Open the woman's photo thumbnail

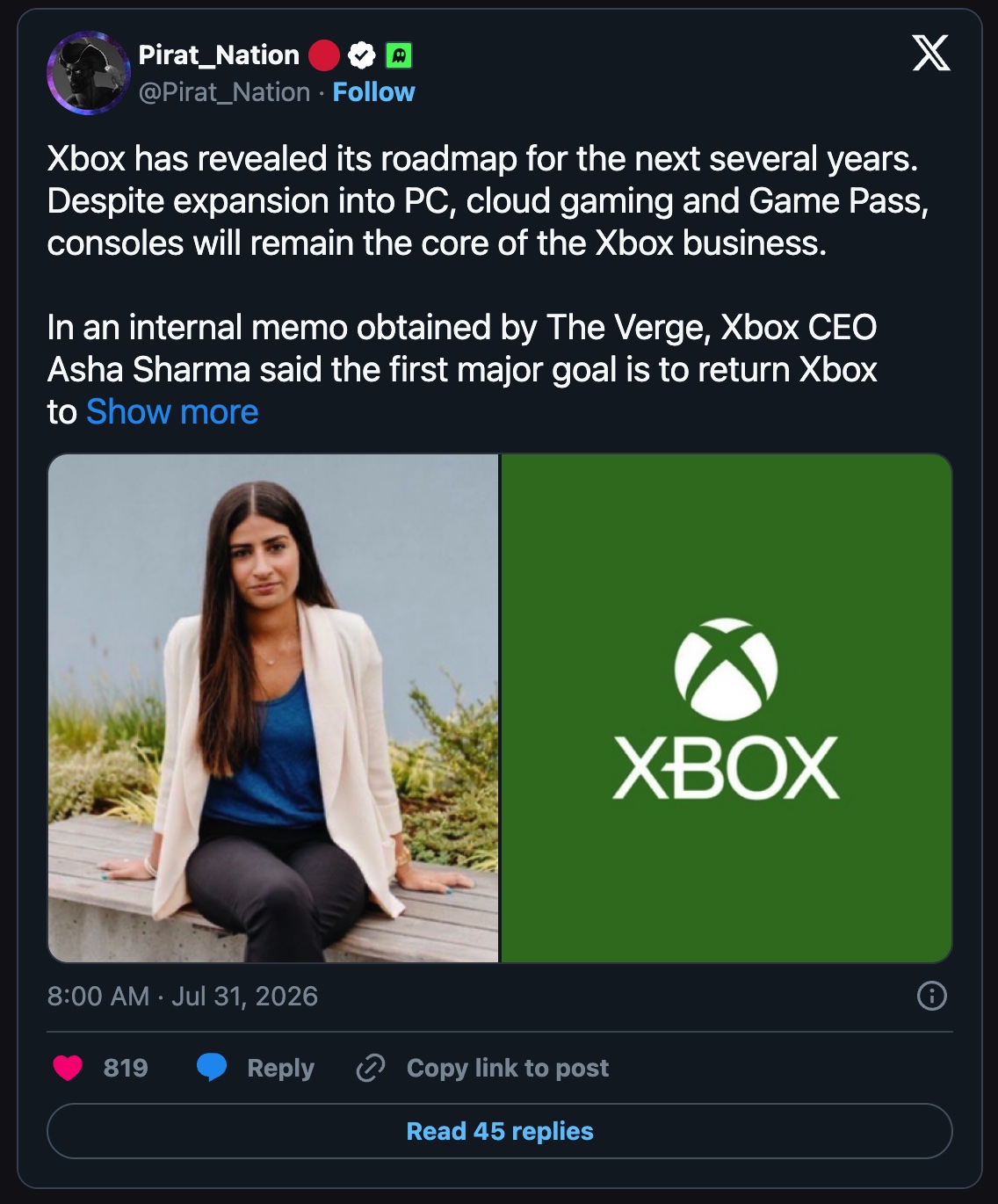tap(273, 708)
